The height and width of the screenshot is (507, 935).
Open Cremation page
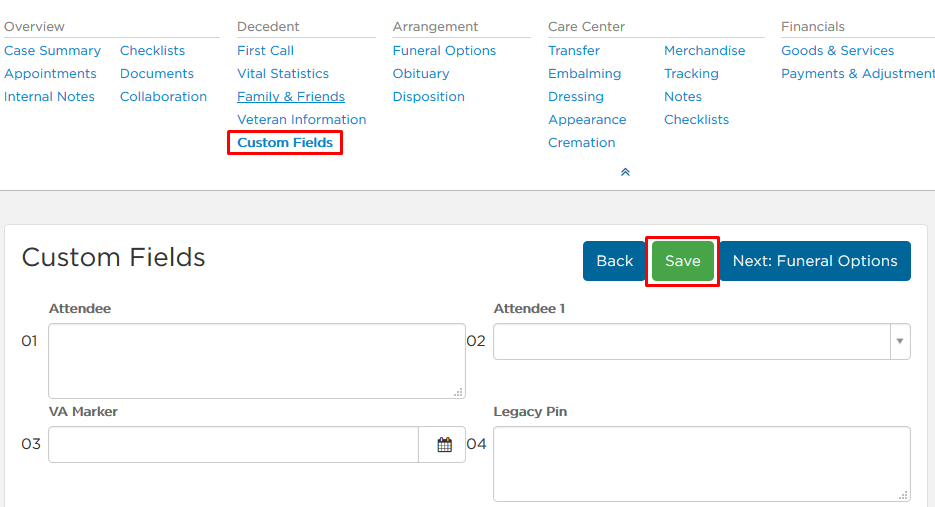(x=581, y=143)
